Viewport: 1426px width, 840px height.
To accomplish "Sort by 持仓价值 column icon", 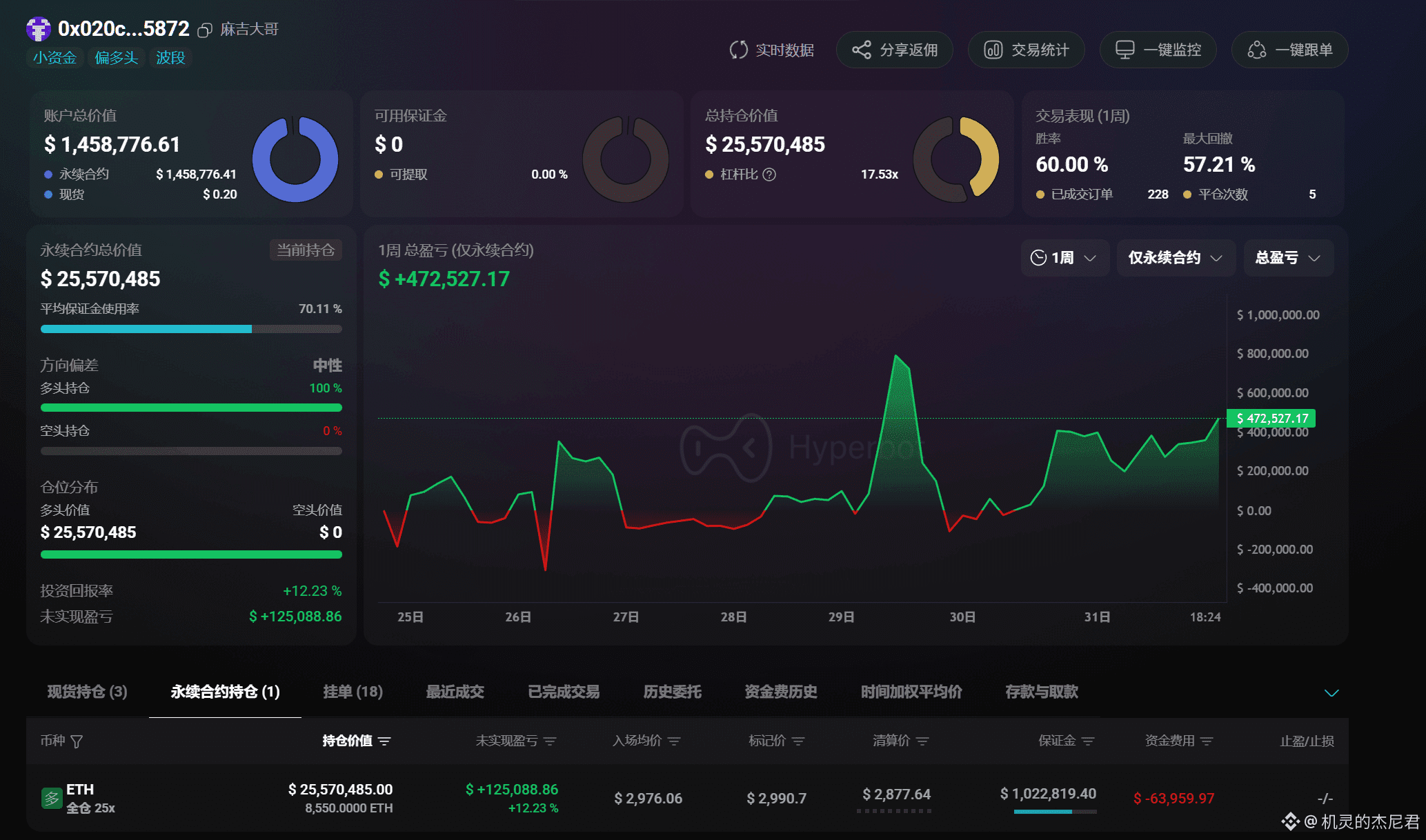I will pos(385,741).
